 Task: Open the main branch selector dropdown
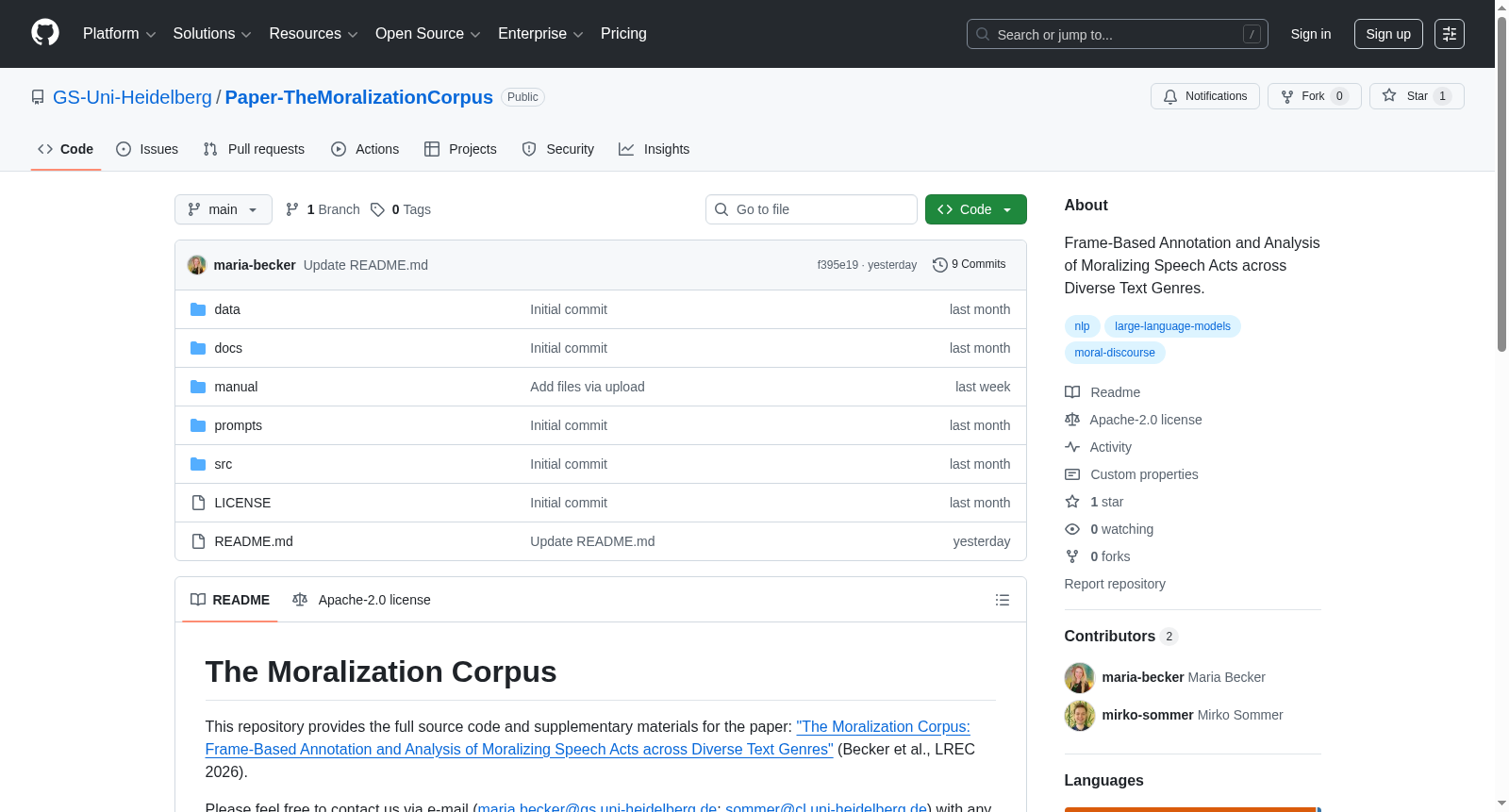[224, 209]
